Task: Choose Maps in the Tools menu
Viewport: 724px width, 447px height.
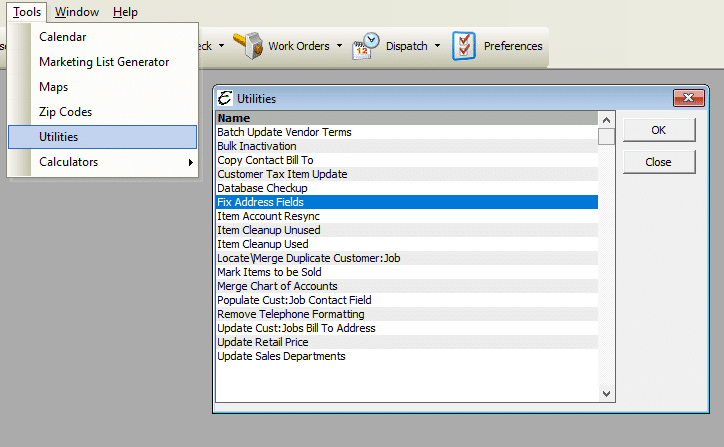Action: [x=103, y=87]
